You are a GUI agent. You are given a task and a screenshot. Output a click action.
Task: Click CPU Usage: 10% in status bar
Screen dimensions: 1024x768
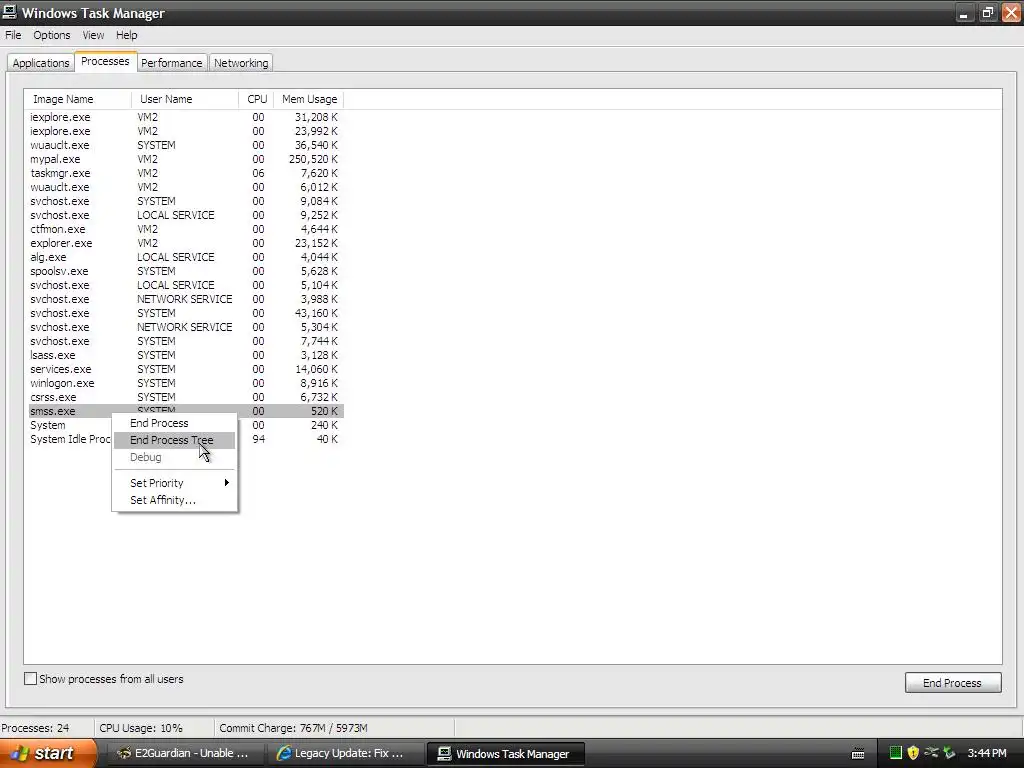[141, 728]
